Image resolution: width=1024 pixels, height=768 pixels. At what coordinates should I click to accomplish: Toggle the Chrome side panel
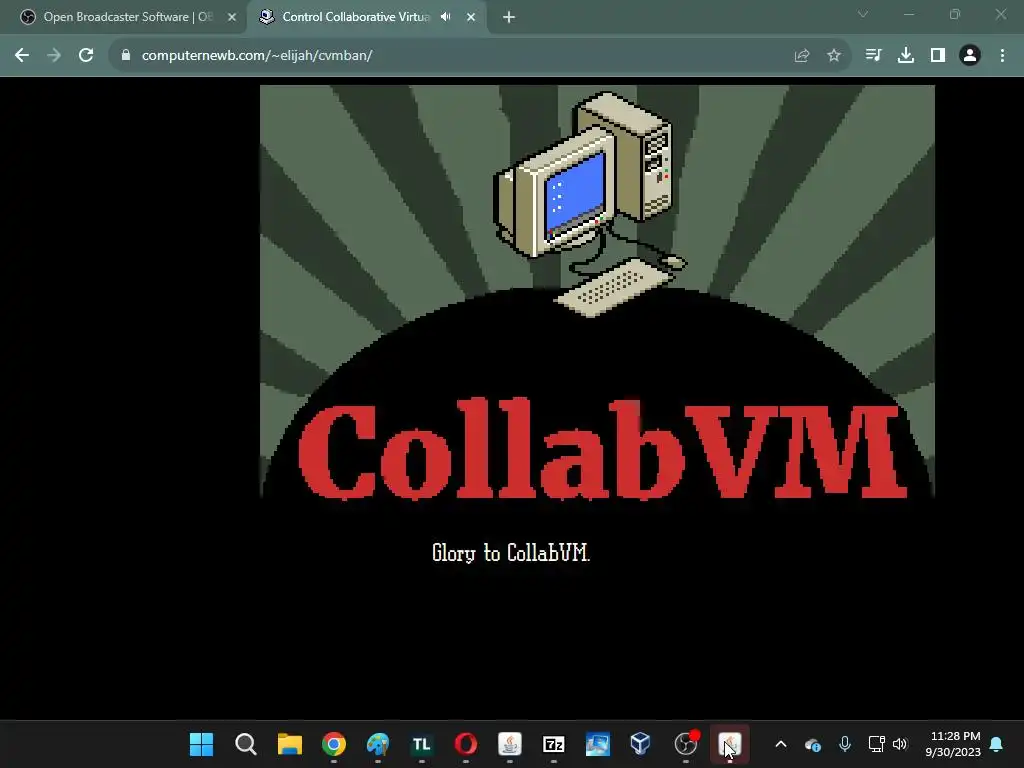[x=938, y=56]
